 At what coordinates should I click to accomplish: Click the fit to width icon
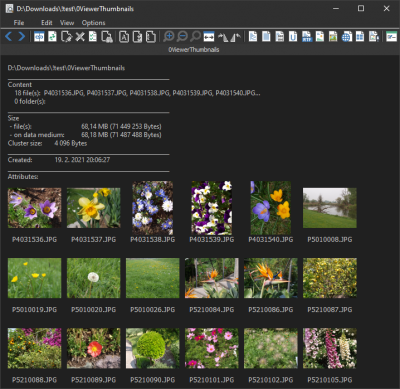pyautogui.click(x=209, y=36)
